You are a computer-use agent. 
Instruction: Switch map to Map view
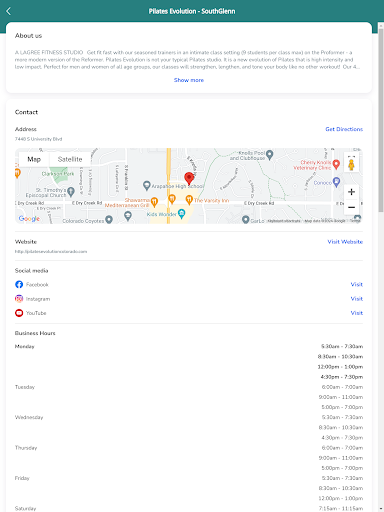point(34,159)
